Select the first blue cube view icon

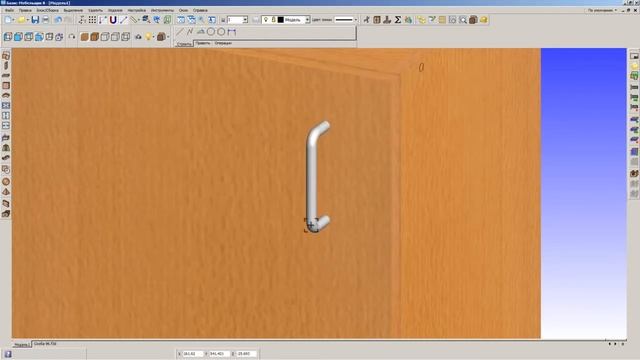point(8,37)
